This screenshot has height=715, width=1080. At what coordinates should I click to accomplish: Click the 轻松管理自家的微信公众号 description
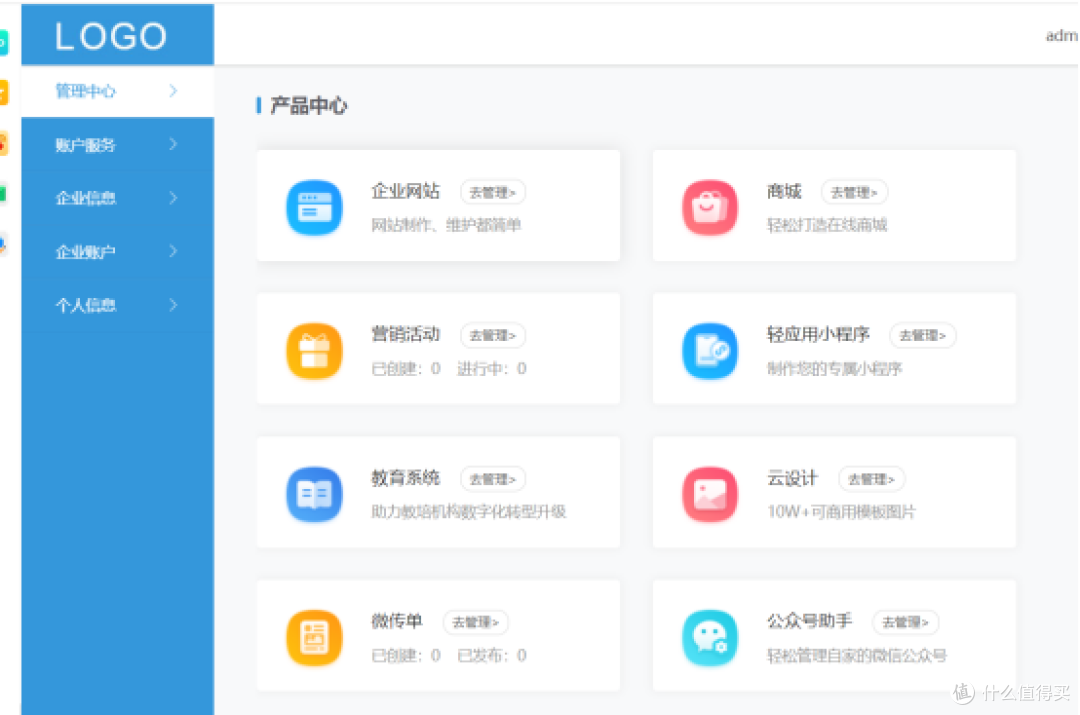point(857,655)
